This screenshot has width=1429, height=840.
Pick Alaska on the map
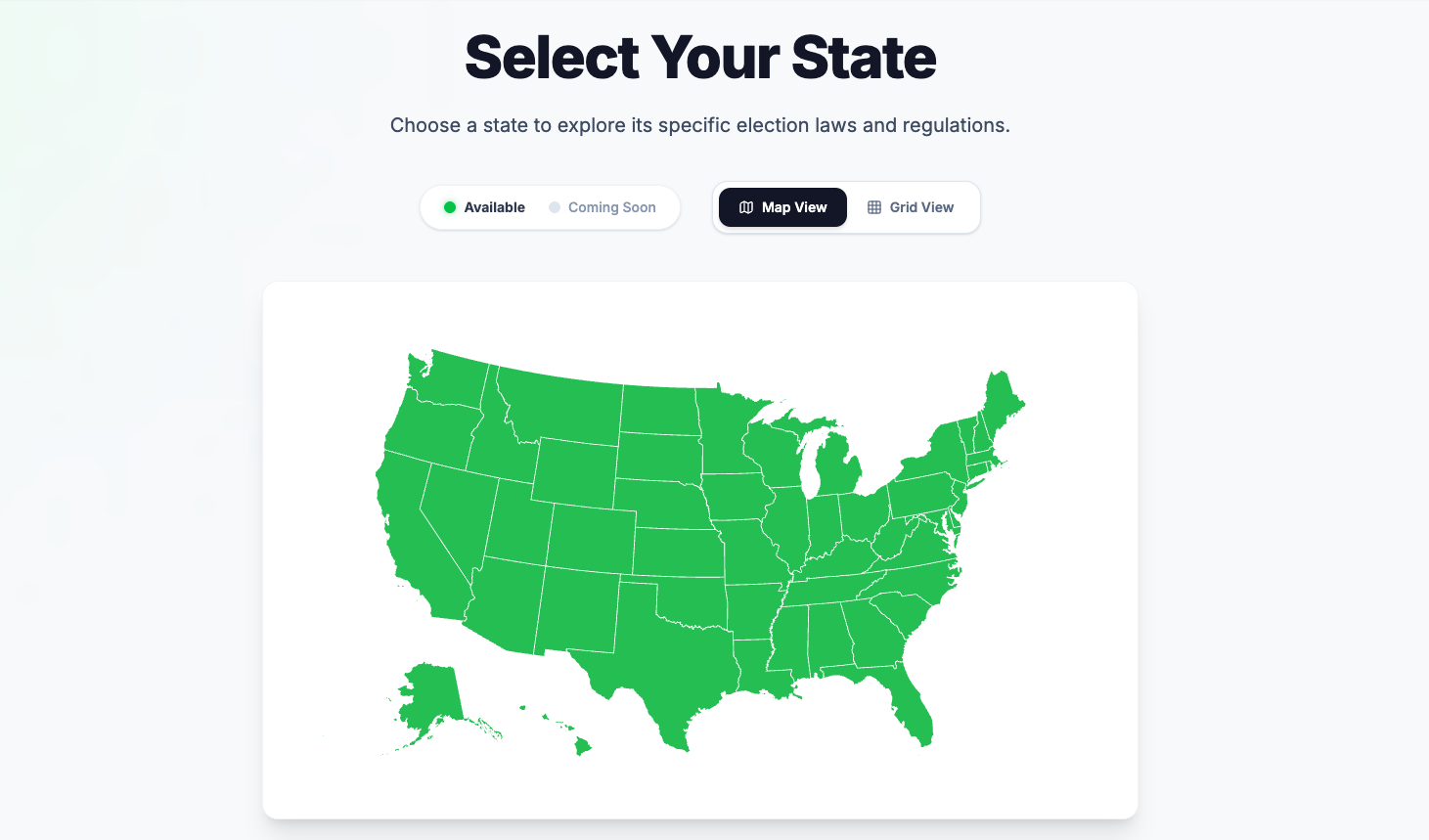pyautogui.click(x=430, y=699)
